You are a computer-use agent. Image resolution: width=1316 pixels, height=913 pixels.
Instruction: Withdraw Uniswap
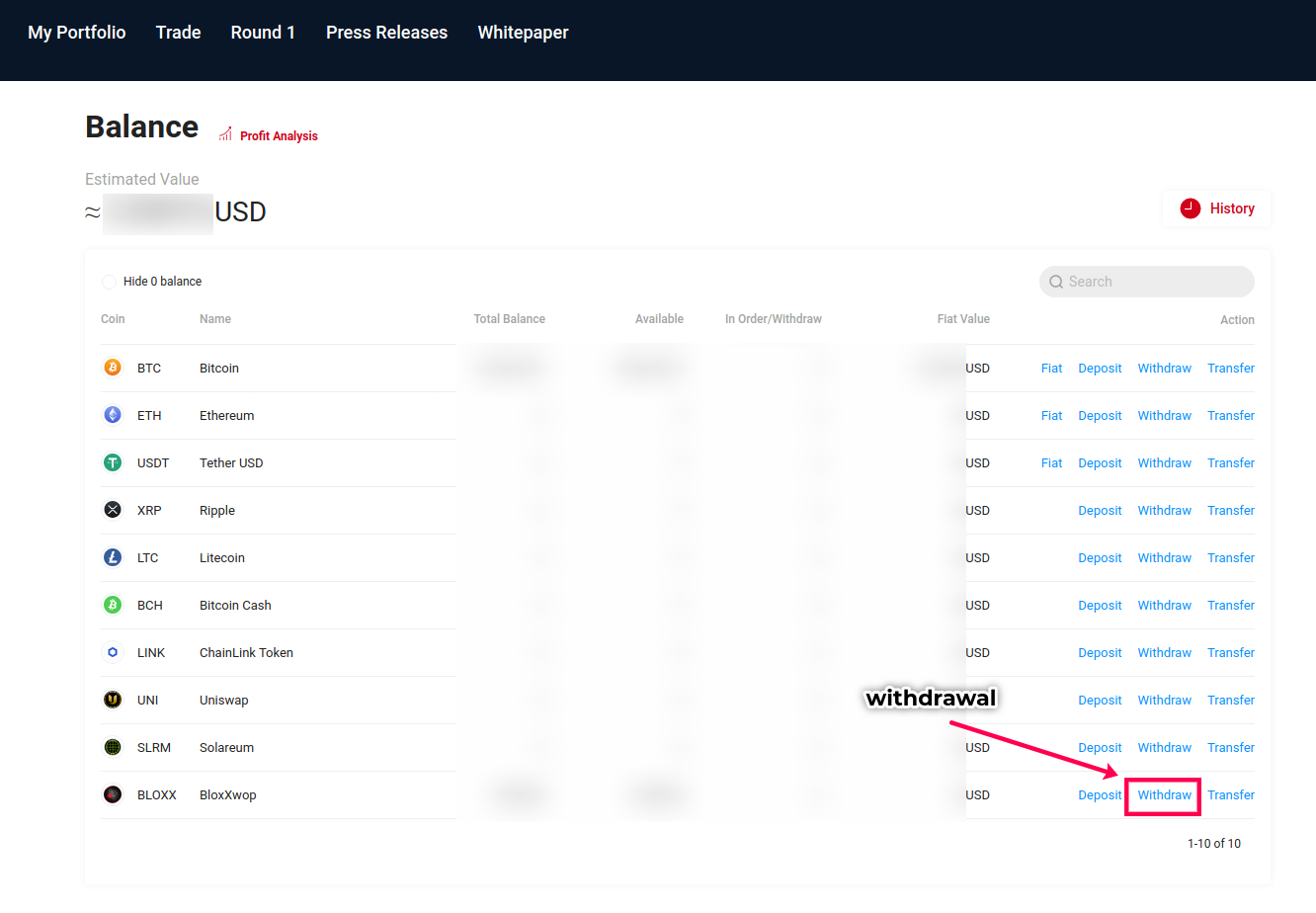coord(1165,700)
